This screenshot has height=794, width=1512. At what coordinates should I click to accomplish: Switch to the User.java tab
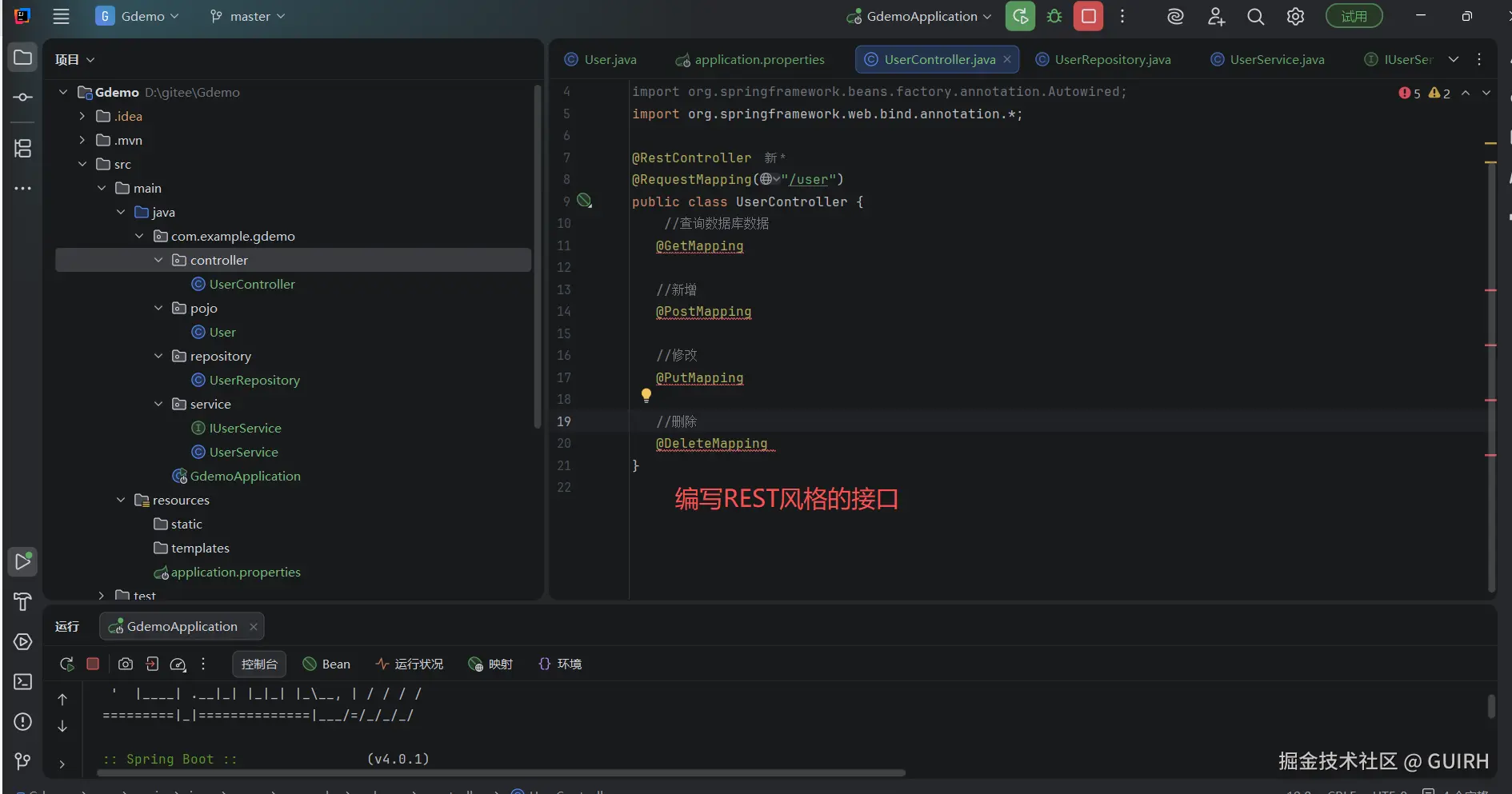(x=601, y=59)
